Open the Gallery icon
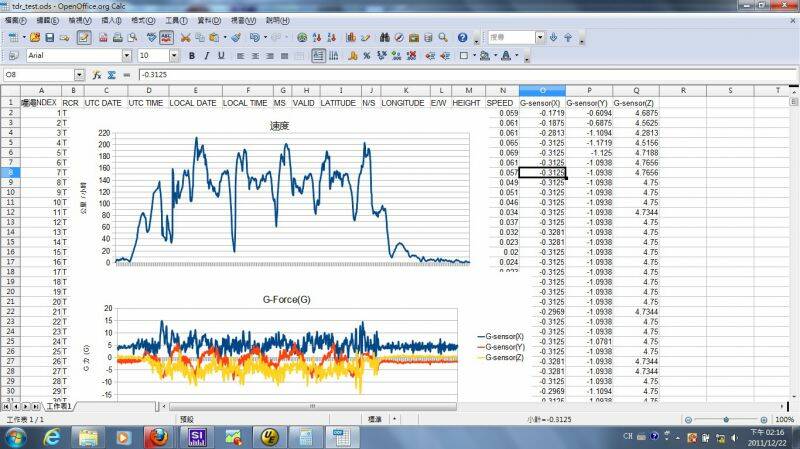This screenshot has height=449, width=800. click(x=414, y=38)
